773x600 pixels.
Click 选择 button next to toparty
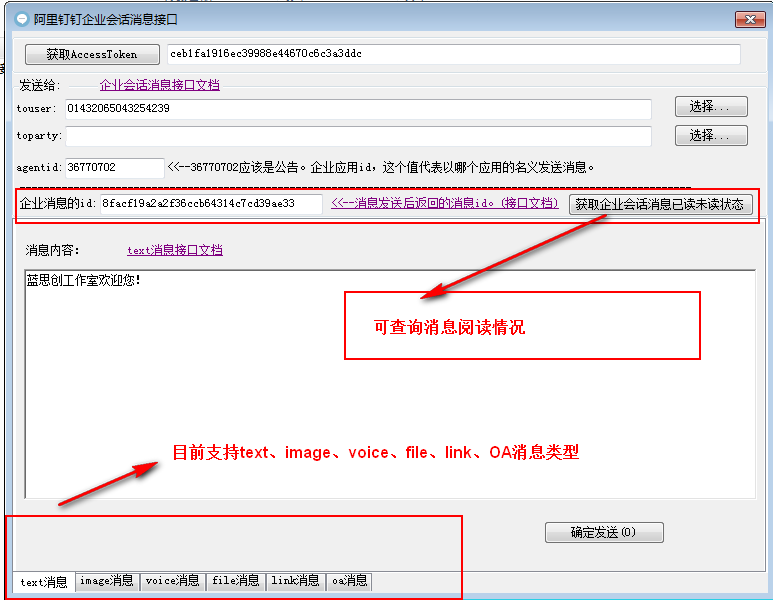click(711, 135)
